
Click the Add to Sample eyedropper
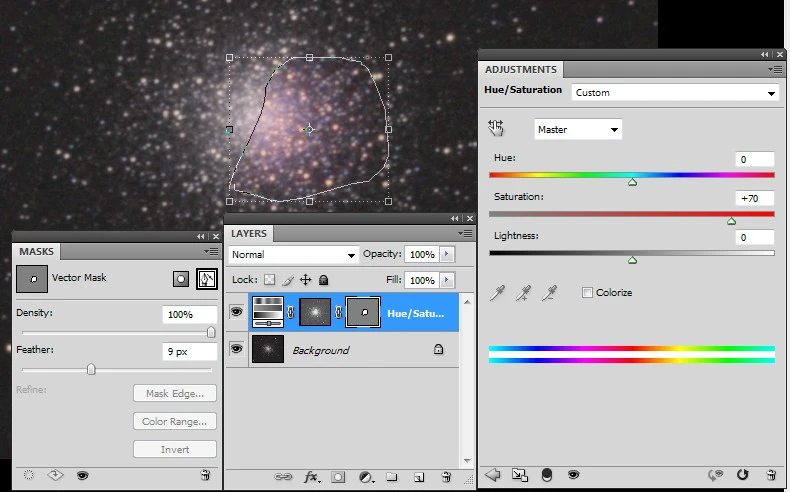pyautogui.click(x=523, y=293)
